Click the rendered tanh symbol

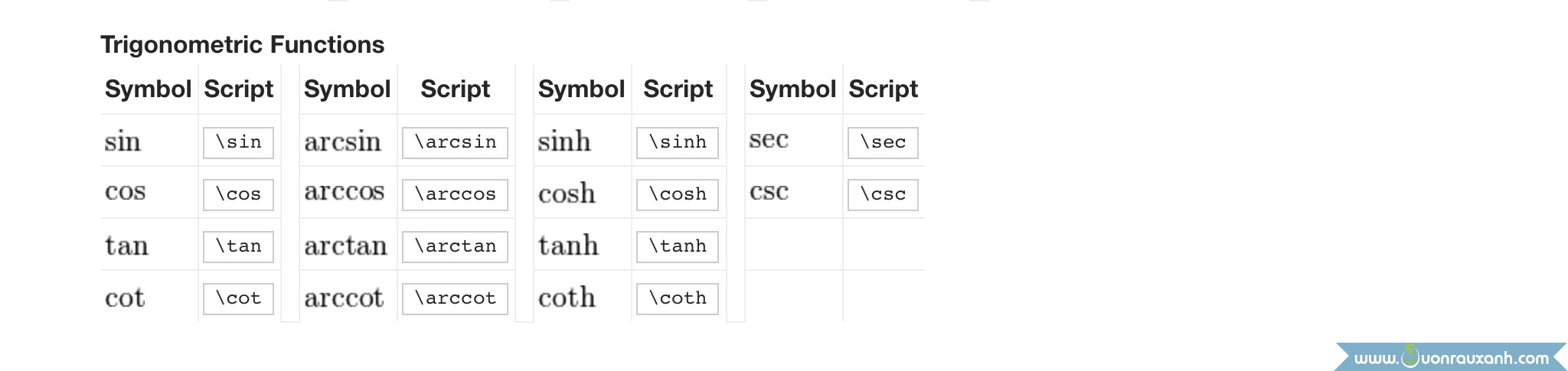(x=568, y=246)
